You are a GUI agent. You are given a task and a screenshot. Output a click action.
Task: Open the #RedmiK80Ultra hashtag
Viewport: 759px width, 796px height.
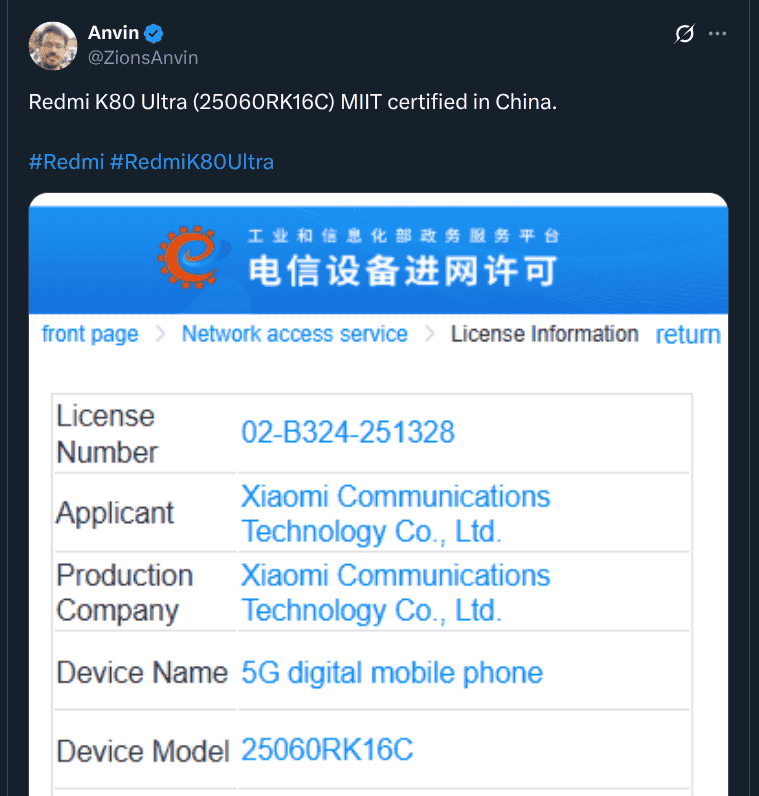click(192, 162)
